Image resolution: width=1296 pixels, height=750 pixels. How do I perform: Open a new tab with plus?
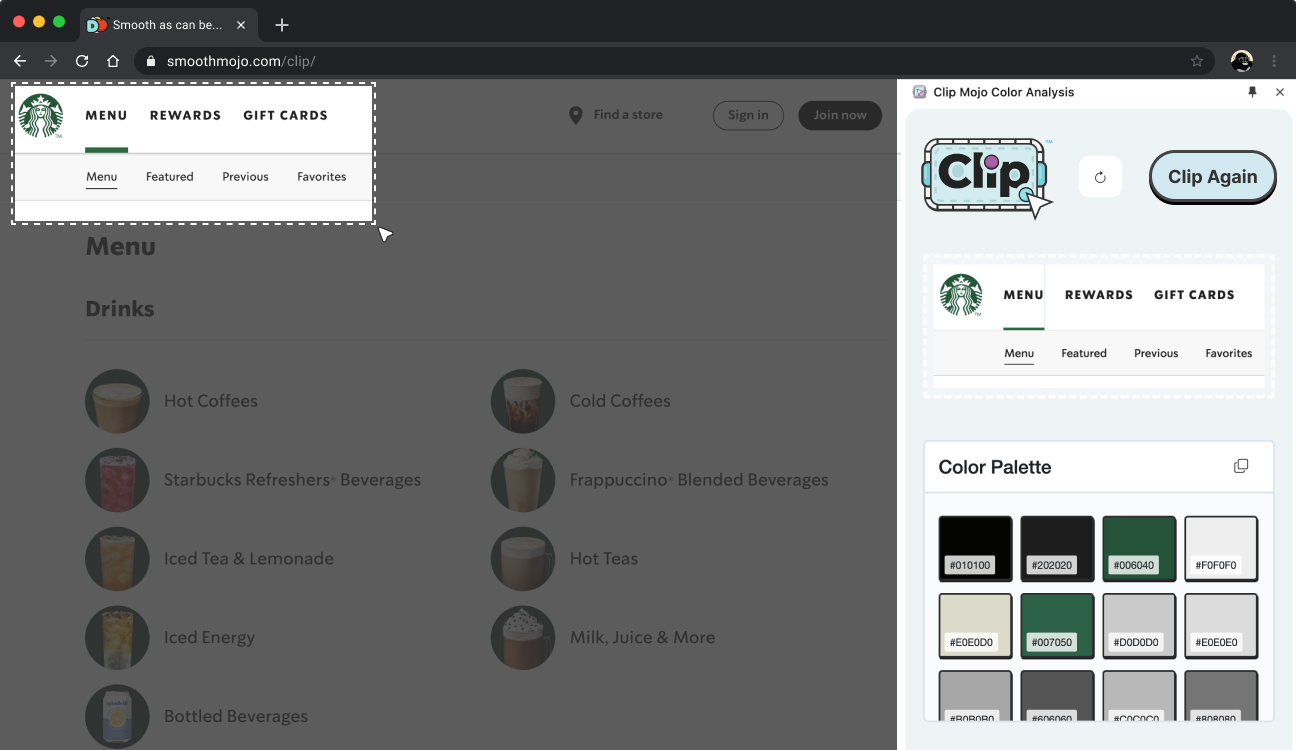click(282, 24)
